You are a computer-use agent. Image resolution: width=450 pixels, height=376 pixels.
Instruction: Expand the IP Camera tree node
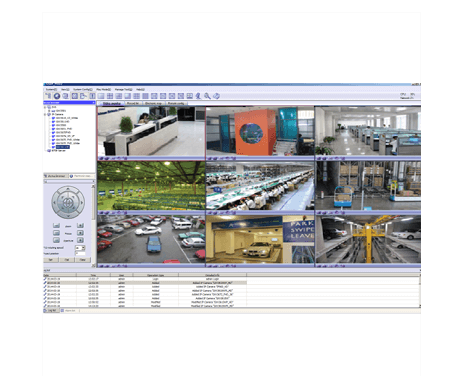pyautogui.click(x=45, y=114)
